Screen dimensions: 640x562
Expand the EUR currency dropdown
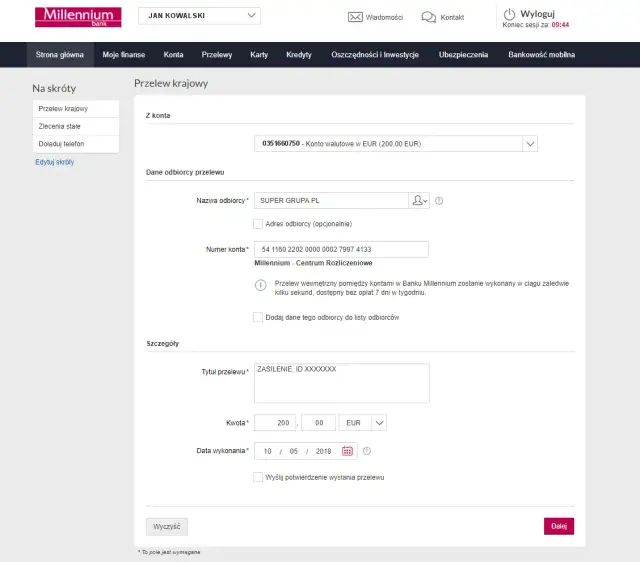(x=379, y=423)
